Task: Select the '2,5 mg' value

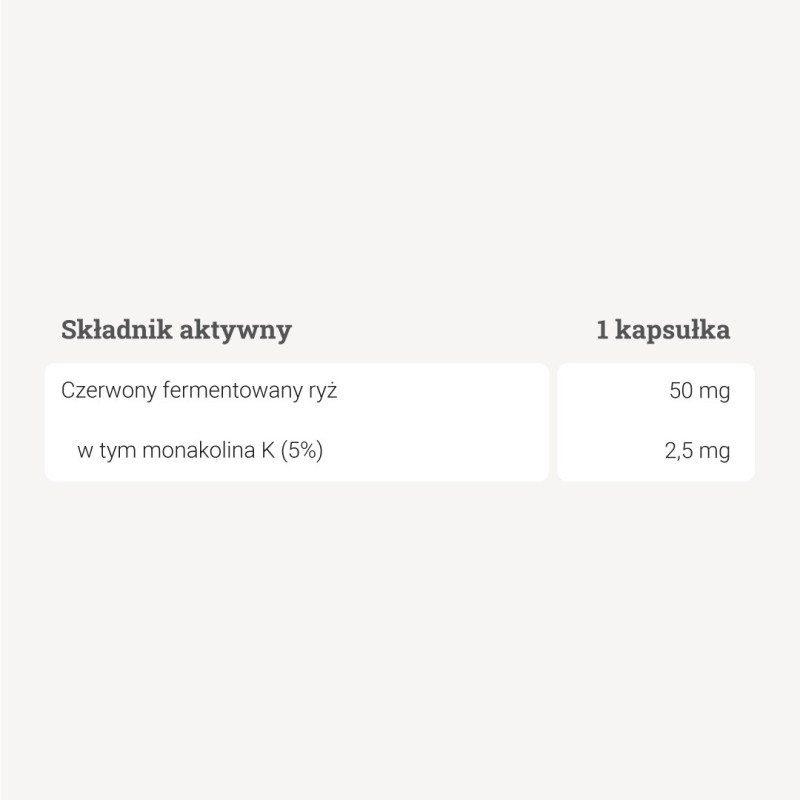Action: tap(697, 451)
